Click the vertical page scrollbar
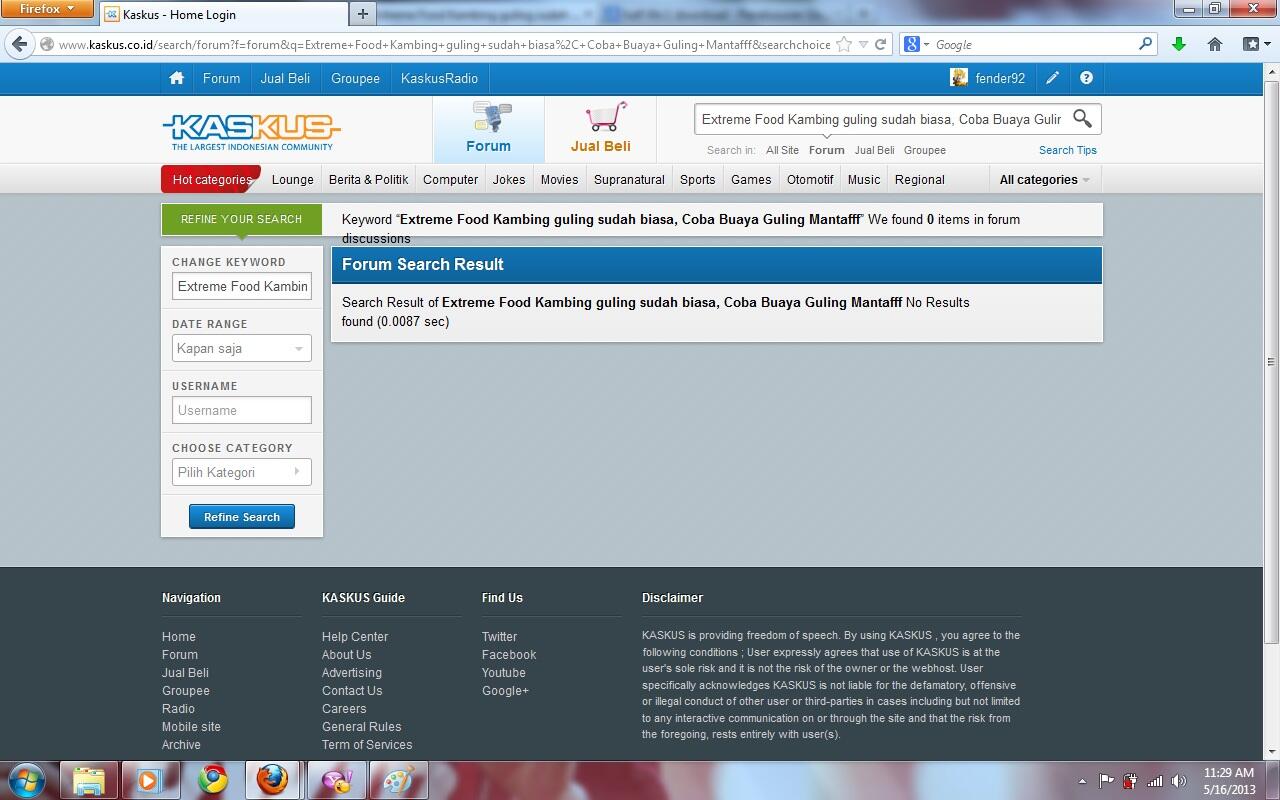The image size is (1280, 800). [1271, 362]
